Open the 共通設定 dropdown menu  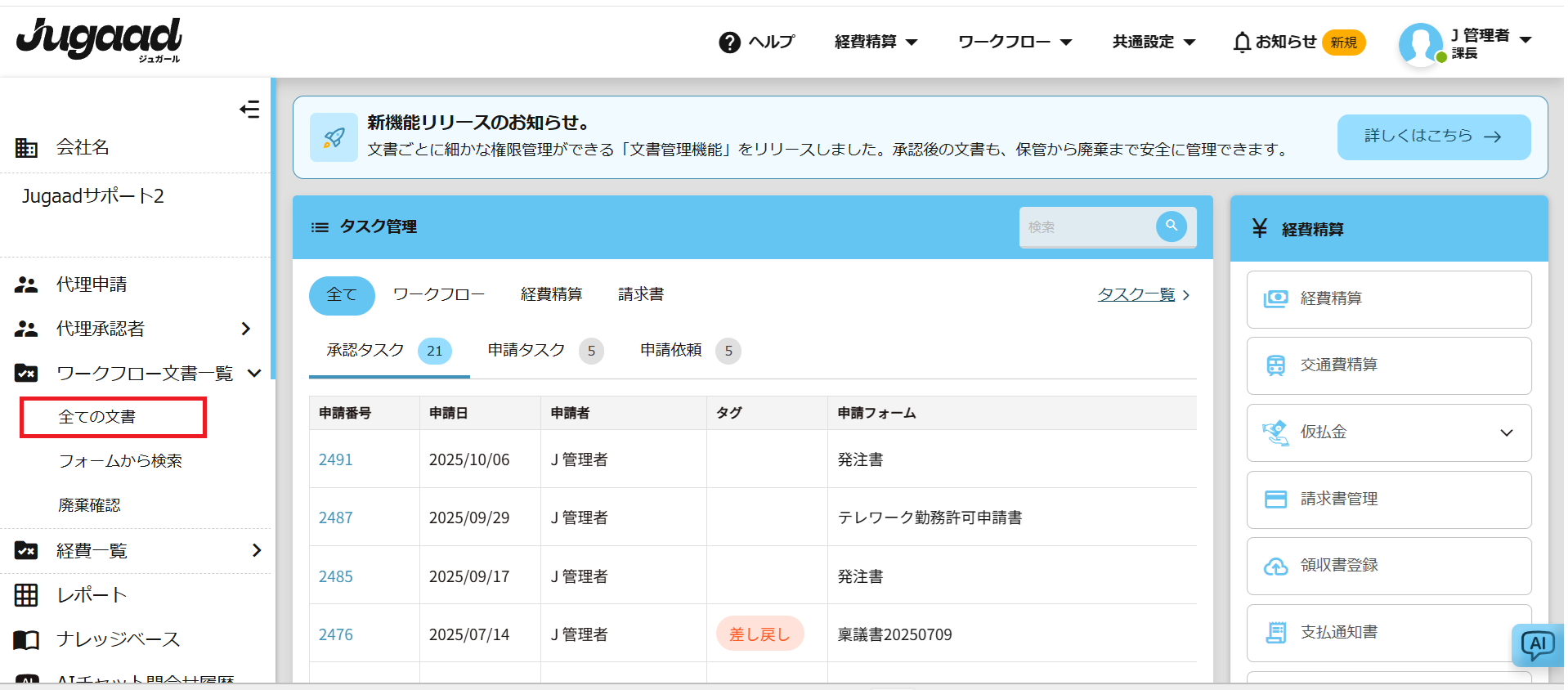tap(1154, 42)
